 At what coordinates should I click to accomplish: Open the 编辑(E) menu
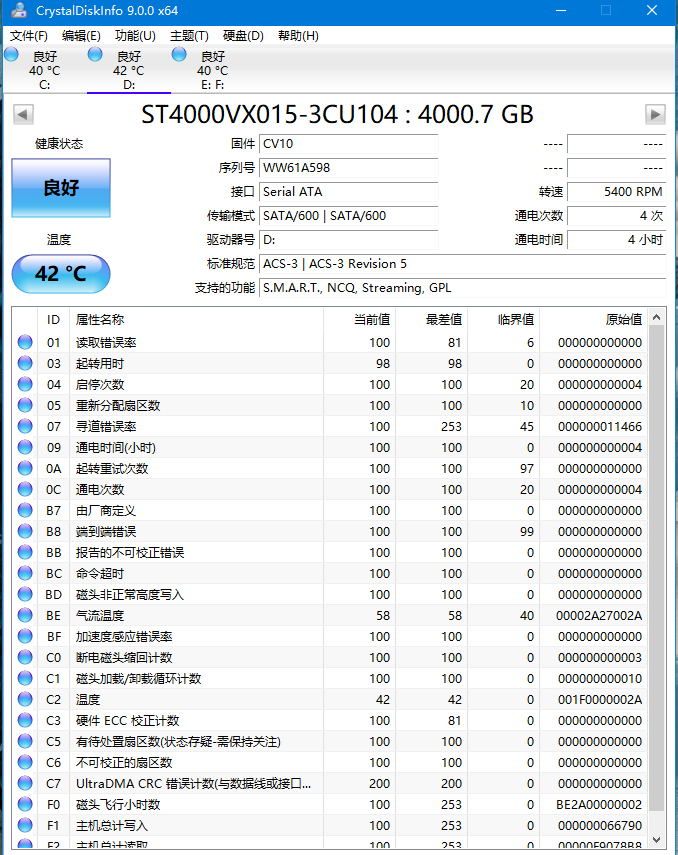point(81,36)
